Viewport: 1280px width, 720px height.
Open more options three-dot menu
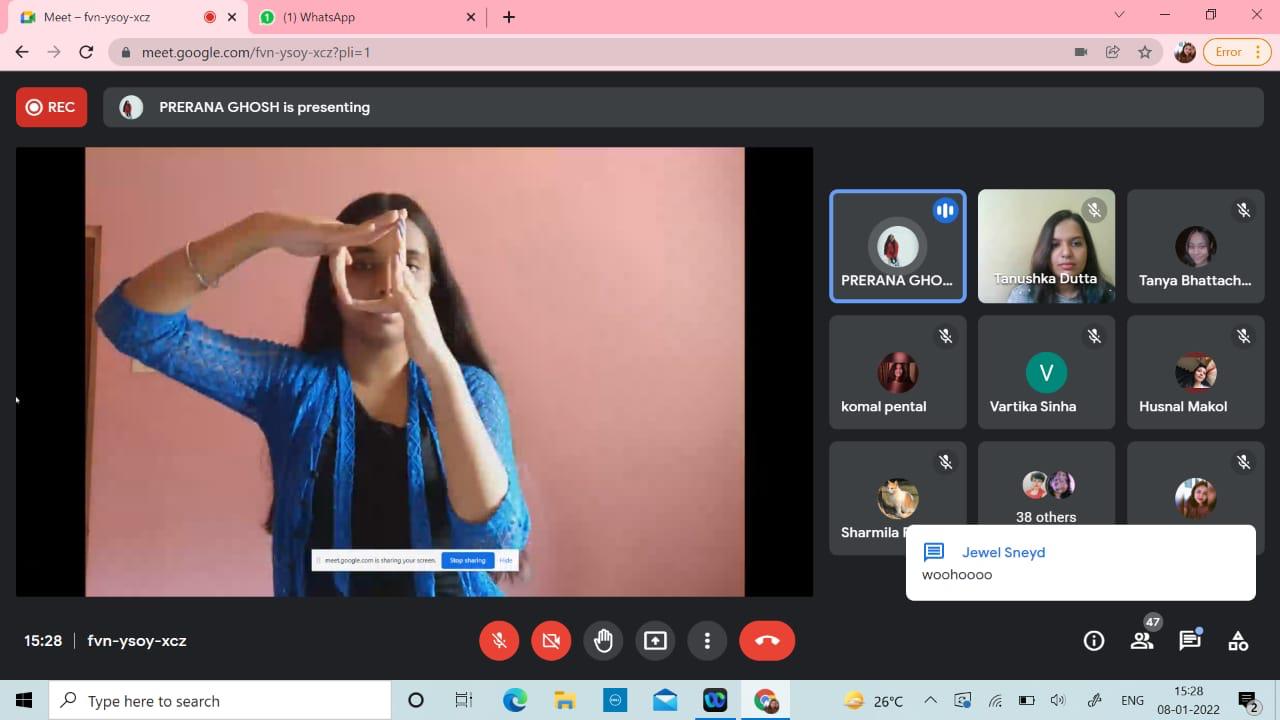(x=707, y=641)
